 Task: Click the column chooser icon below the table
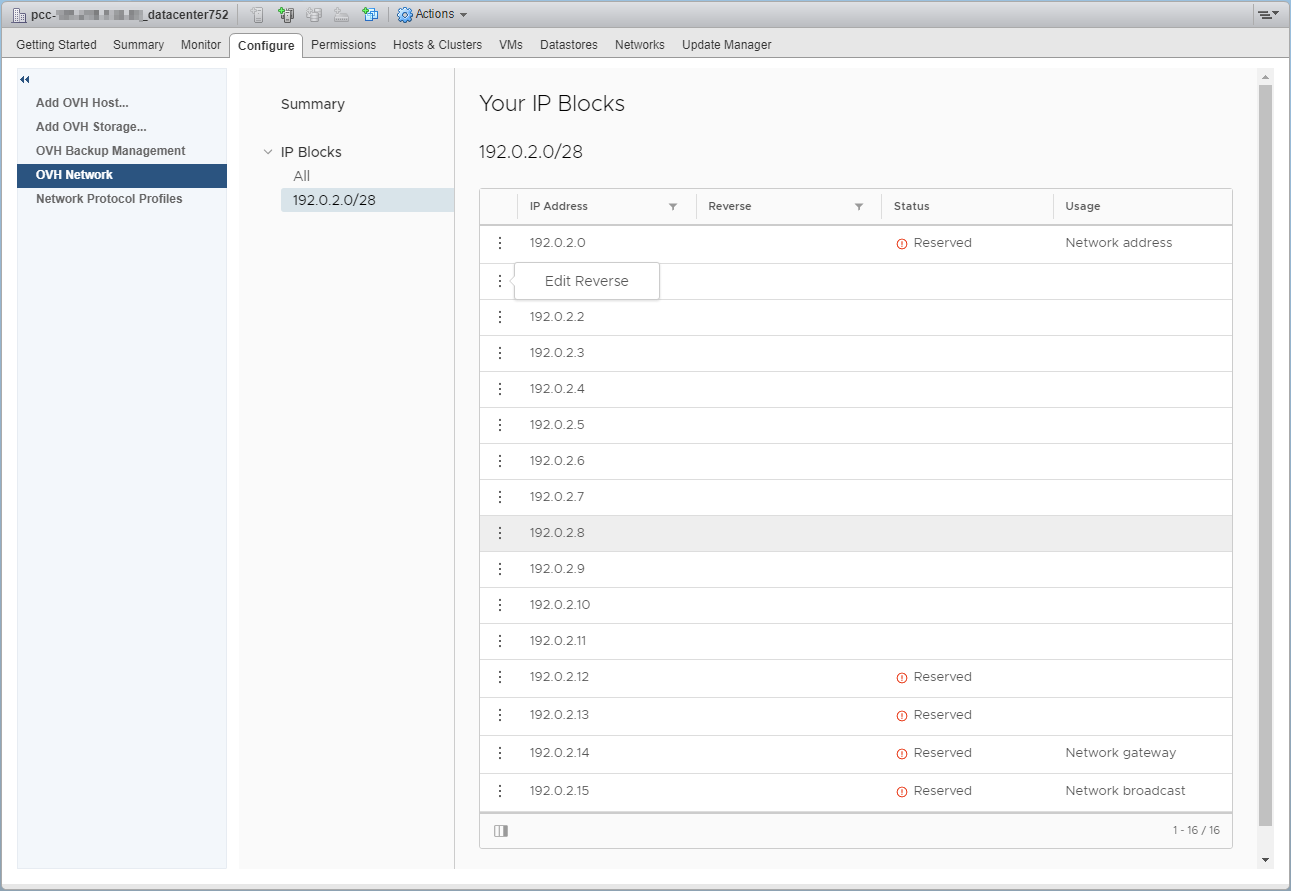click(x=501, y=831)
